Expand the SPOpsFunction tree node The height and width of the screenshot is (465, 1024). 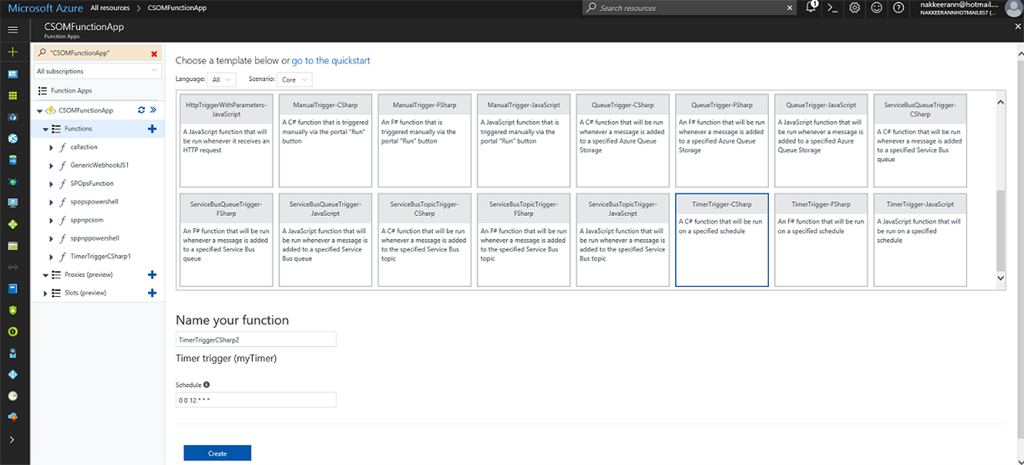click(x=51, y=184)
